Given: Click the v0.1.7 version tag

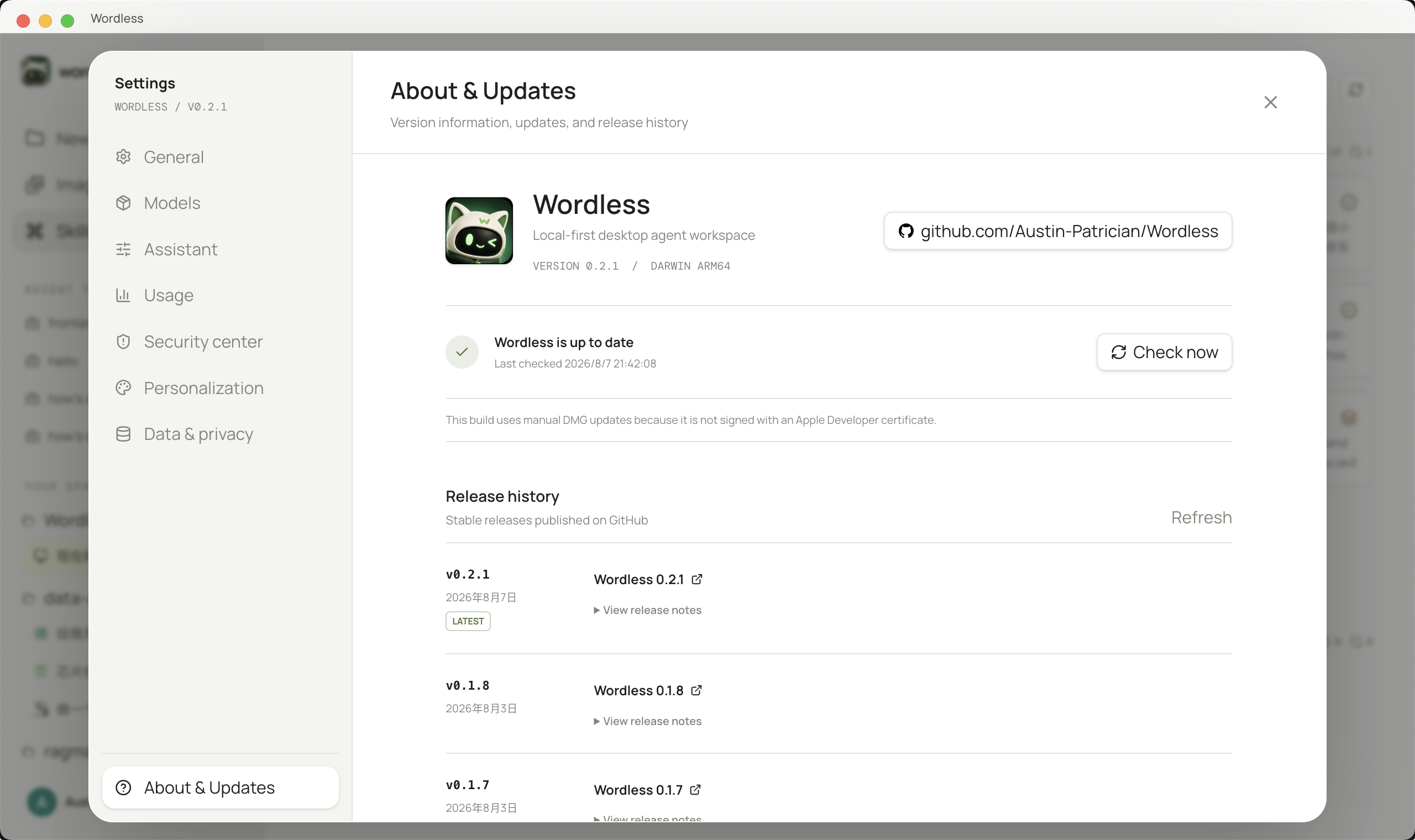Looking at the screenshot, I should 468,785.
